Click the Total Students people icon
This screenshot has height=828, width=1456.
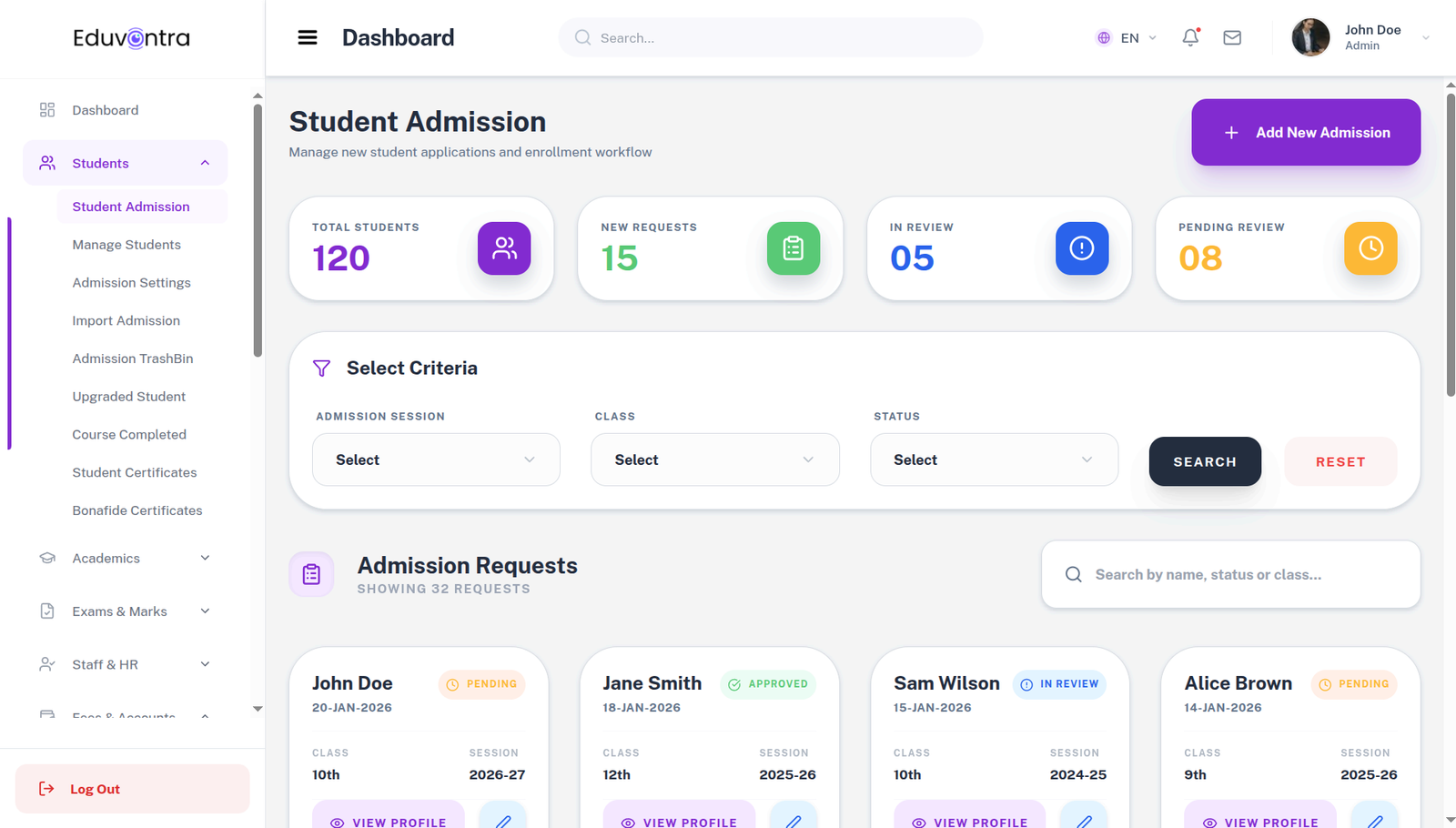click(504, 248)
